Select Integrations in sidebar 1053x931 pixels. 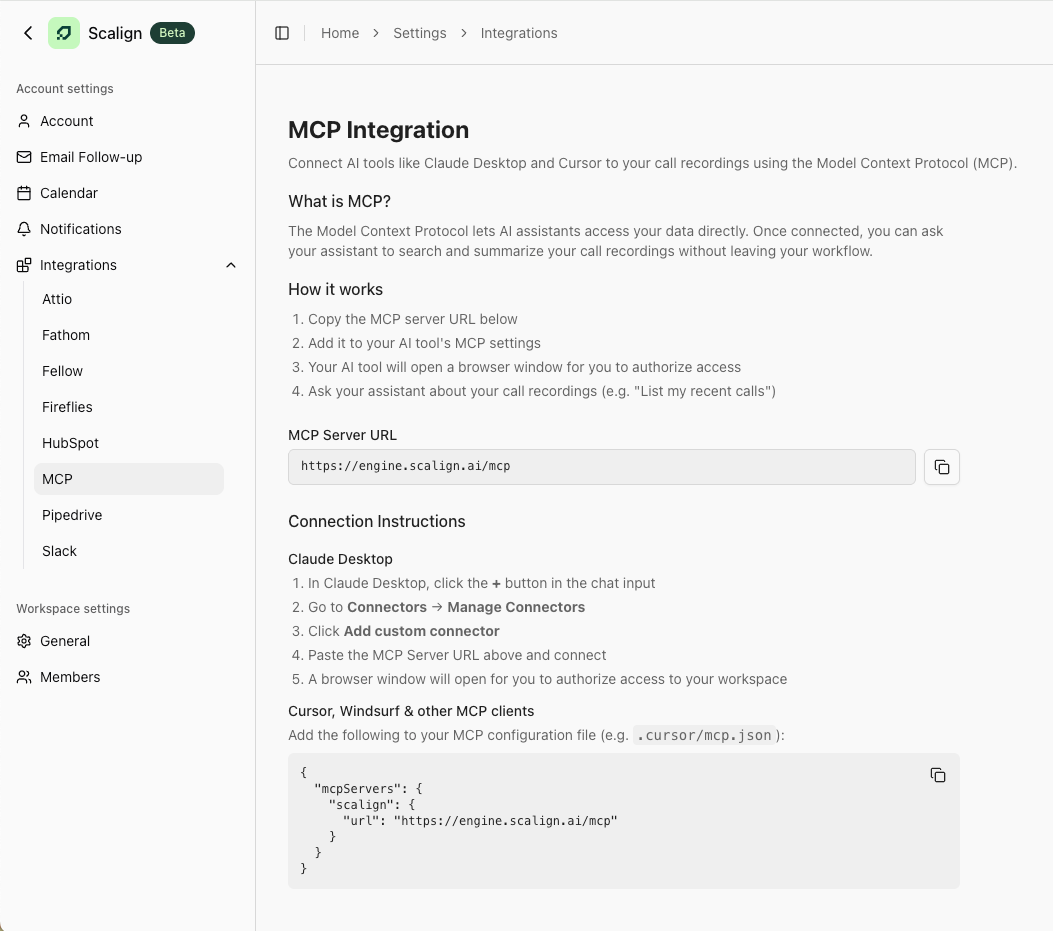click(x=78, y=265)
